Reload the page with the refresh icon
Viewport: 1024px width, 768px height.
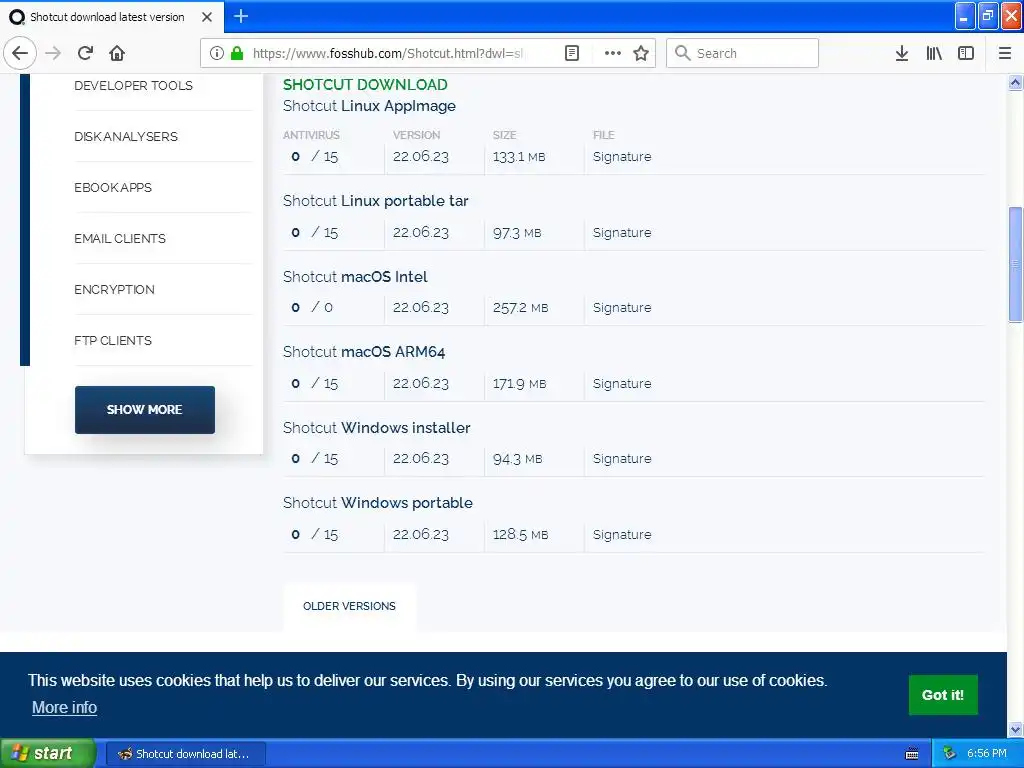[x=86, y=53]
